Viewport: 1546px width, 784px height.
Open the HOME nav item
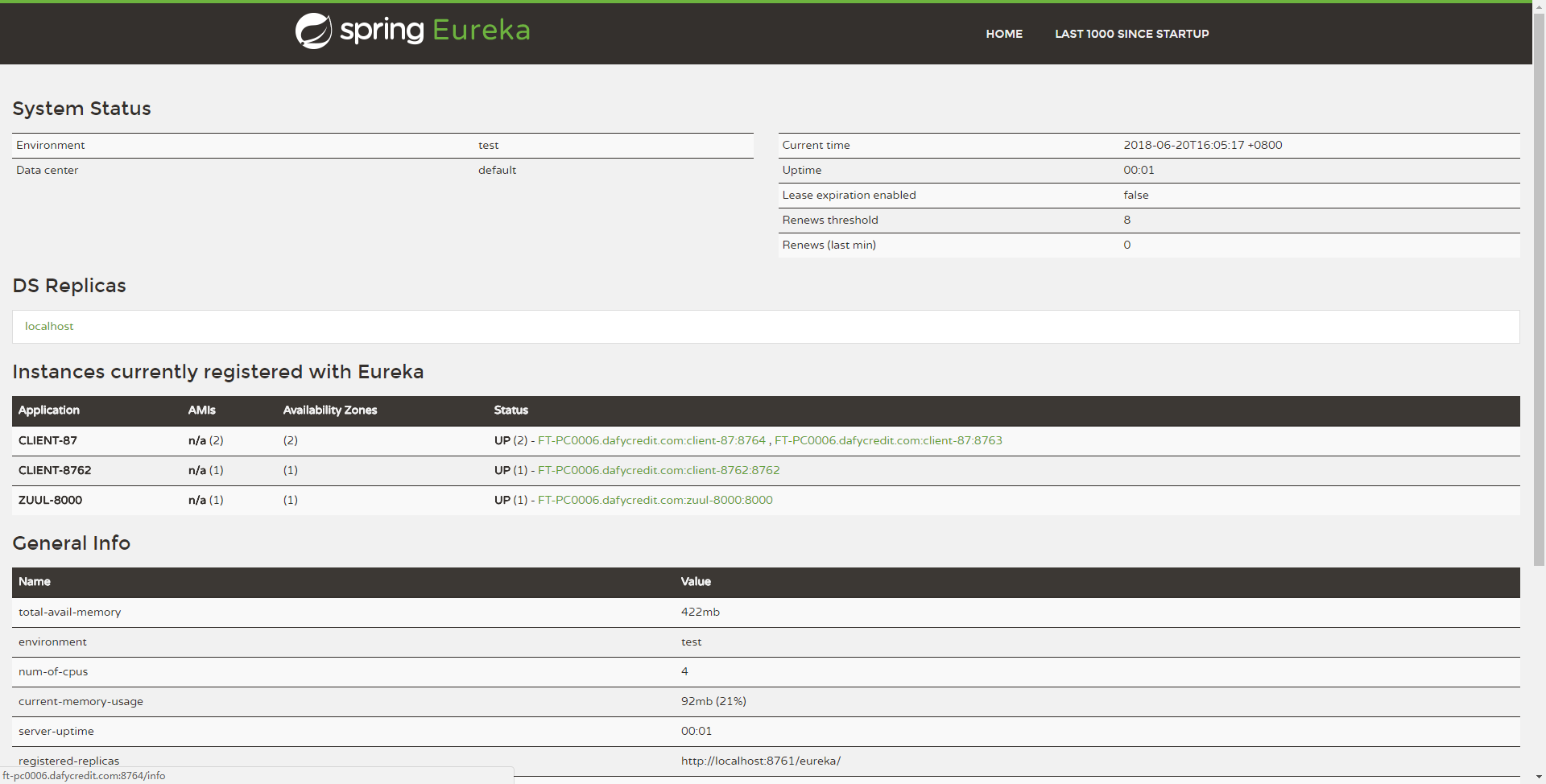[x=1004, y=34]
